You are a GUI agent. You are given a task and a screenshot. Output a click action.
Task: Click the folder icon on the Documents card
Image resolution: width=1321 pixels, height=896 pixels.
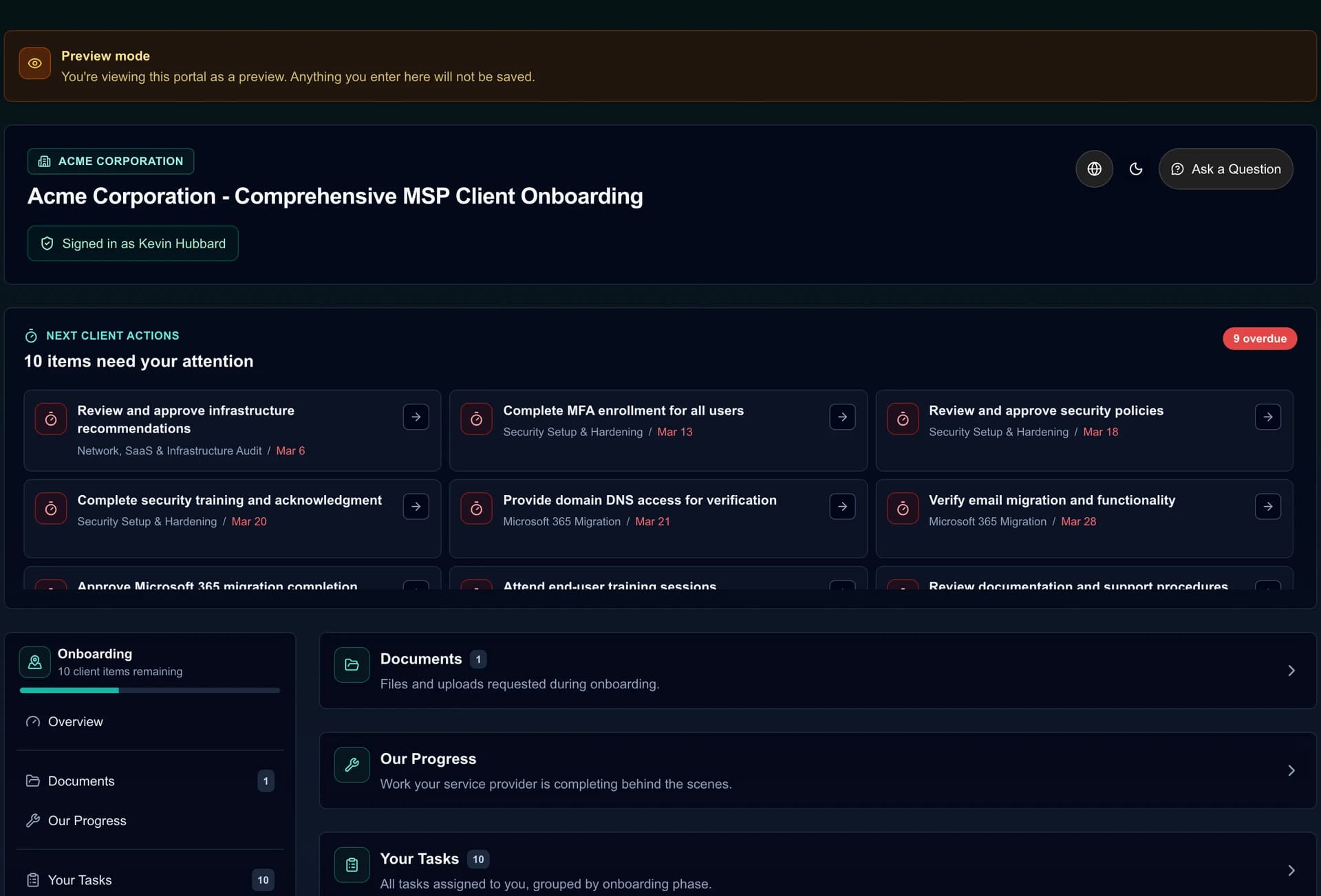coord(352,665)
